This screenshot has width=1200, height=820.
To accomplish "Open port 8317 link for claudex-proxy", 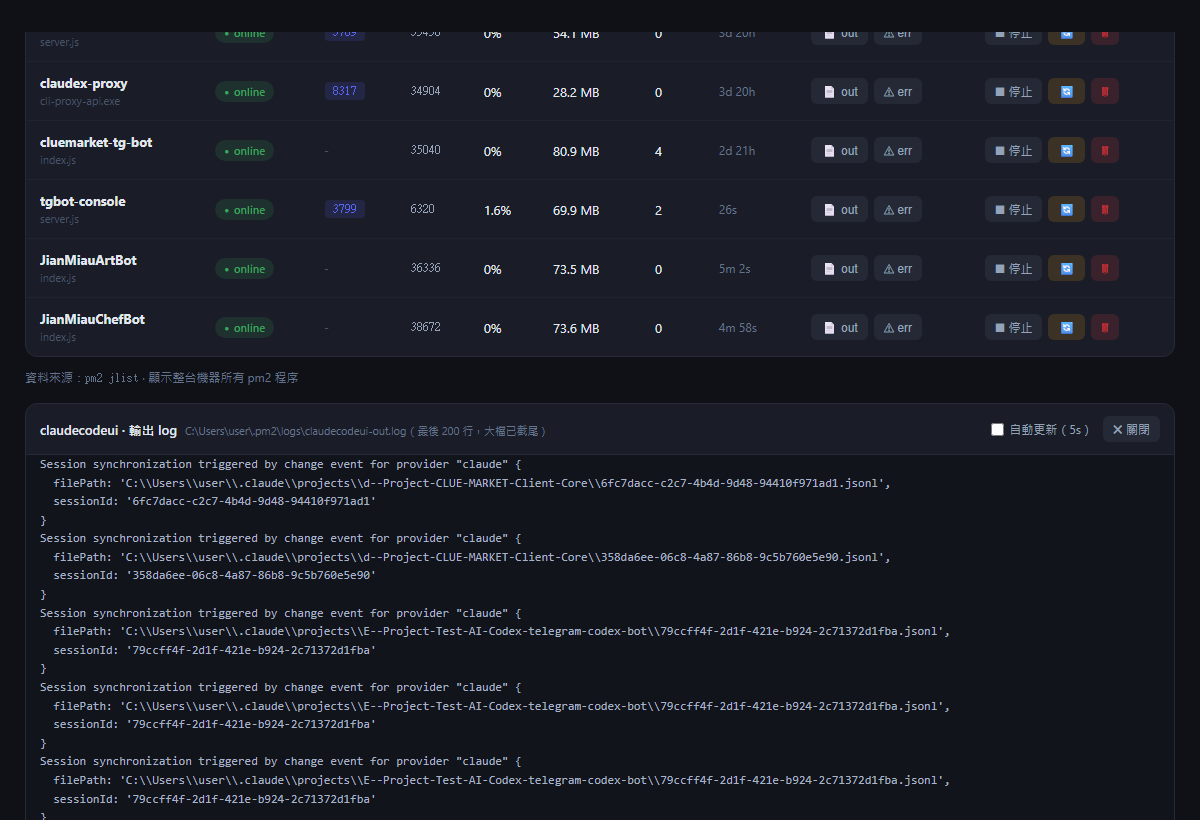I will click(x=344, y=91).
